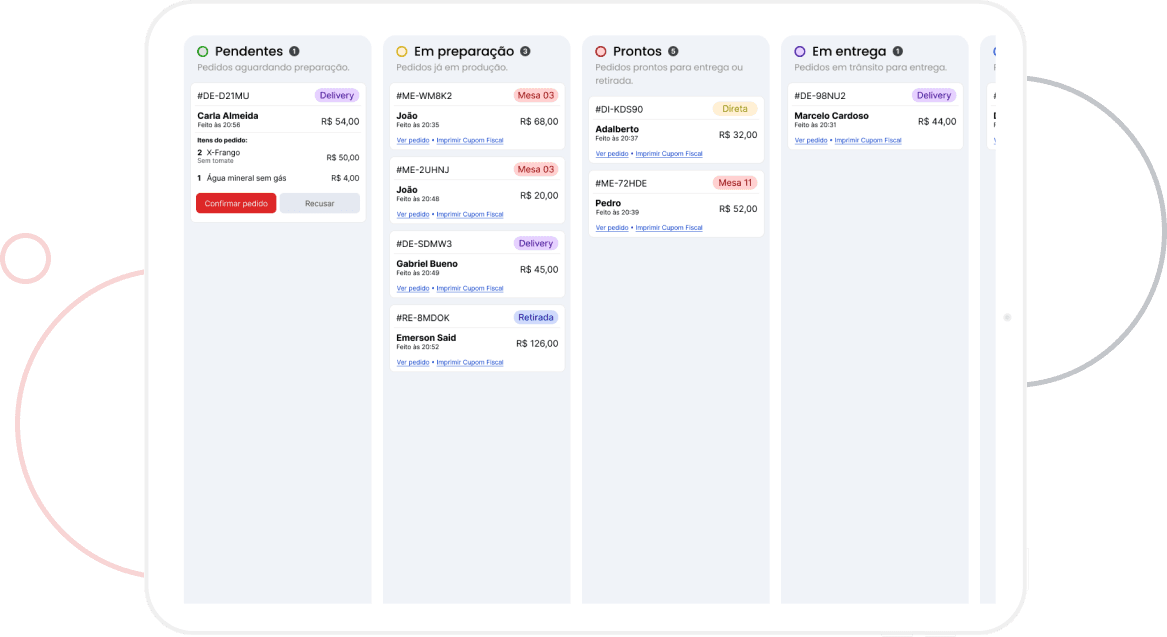Screen dimensions: 1167x637
Task: Open Ver pedido for Adalberto's order
Action: tap(612, 154)
